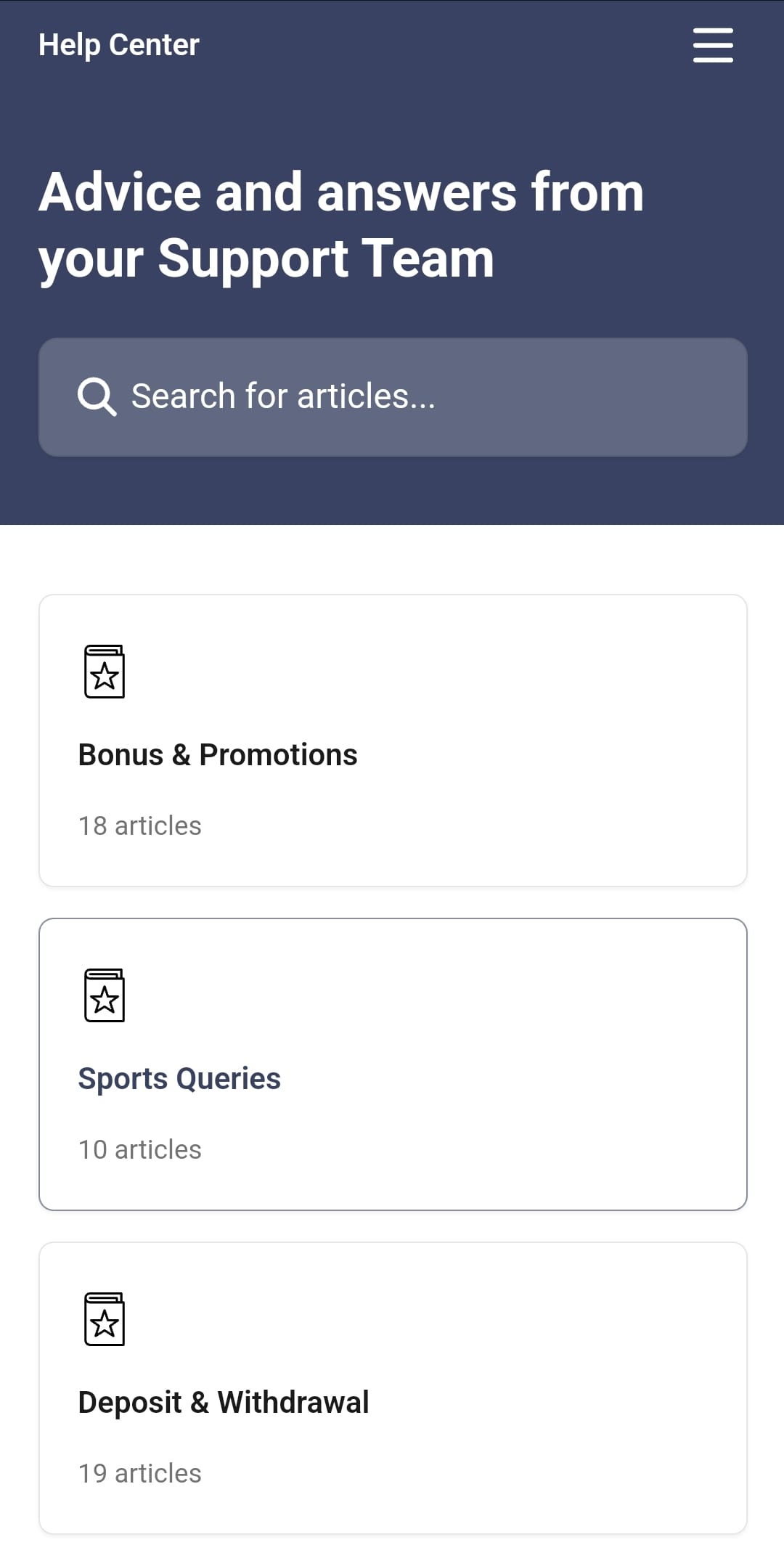
Task: Click the Sports Queries book icon
Action: click(105, 995)
